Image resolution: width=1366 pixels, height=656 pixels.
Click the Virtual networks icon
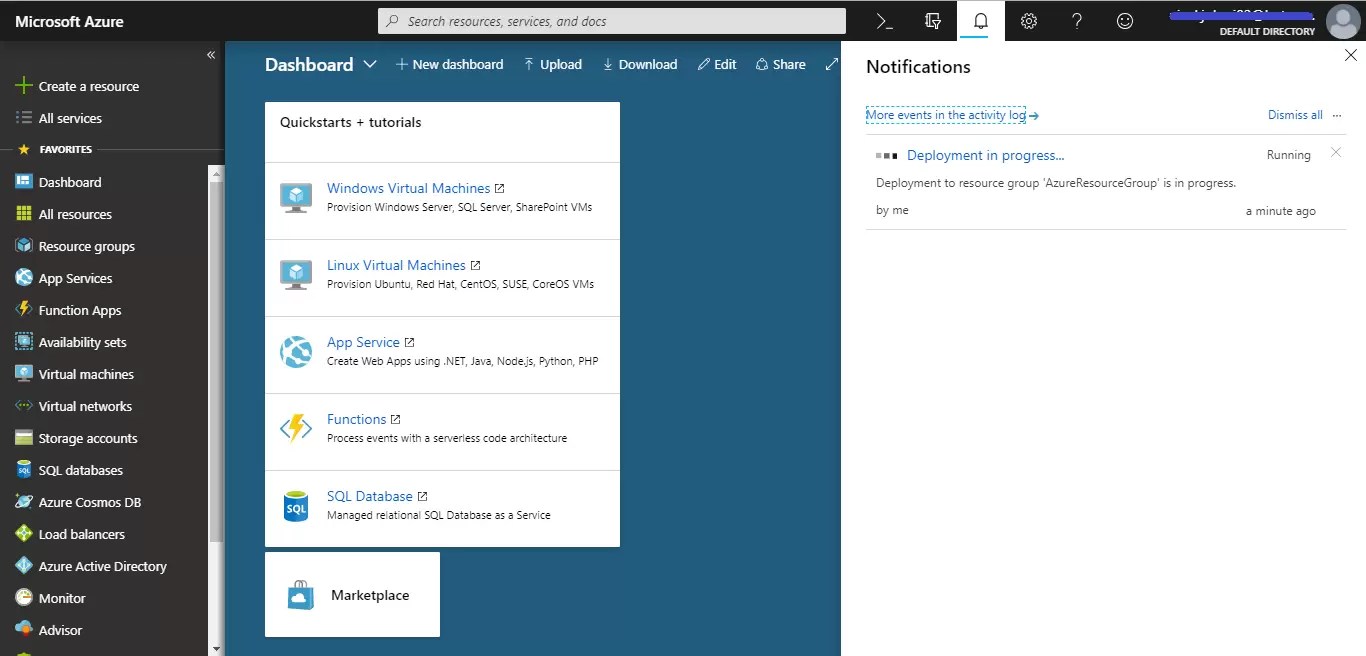pos(24,406)
